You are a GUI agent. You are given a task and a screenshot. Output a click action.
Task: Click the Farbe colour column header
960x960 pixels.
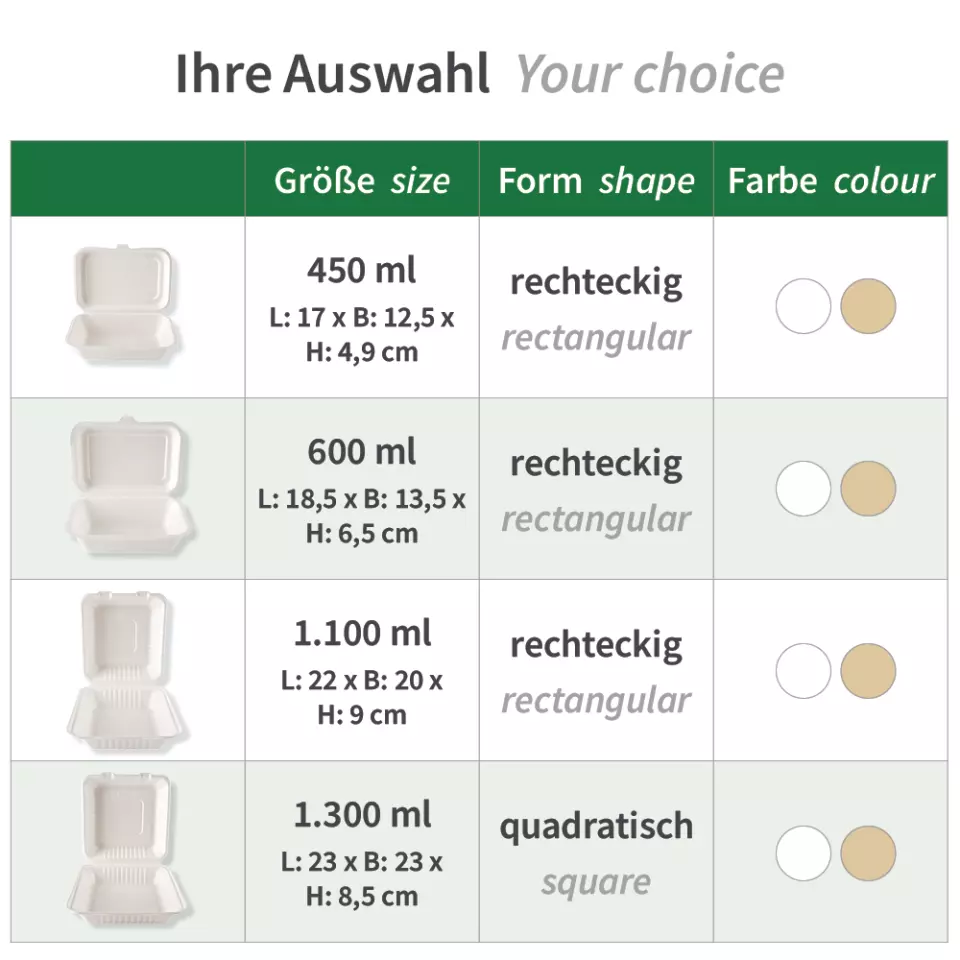click(x=831, y=181)
